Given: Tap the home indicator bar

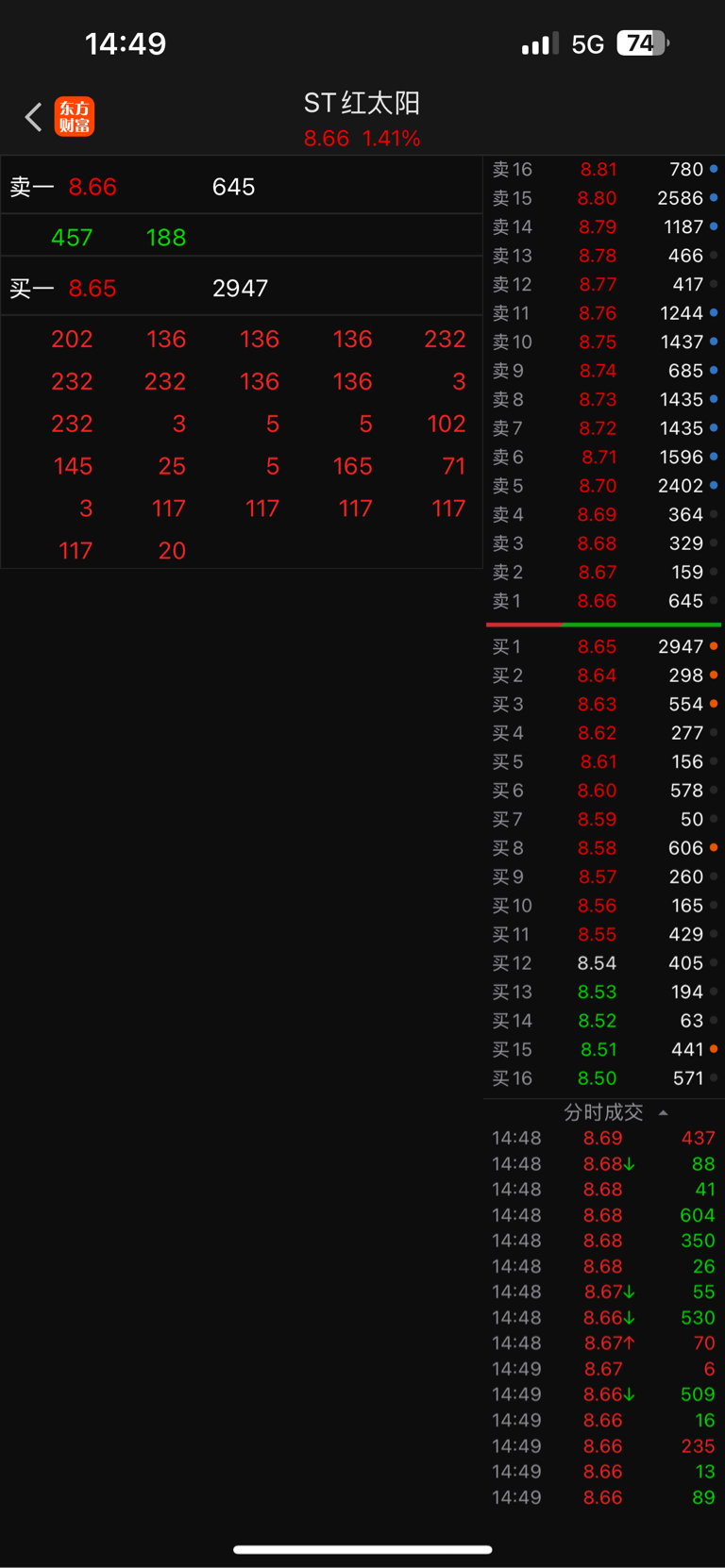Looking at the screenshot, I should (362, 1549).
